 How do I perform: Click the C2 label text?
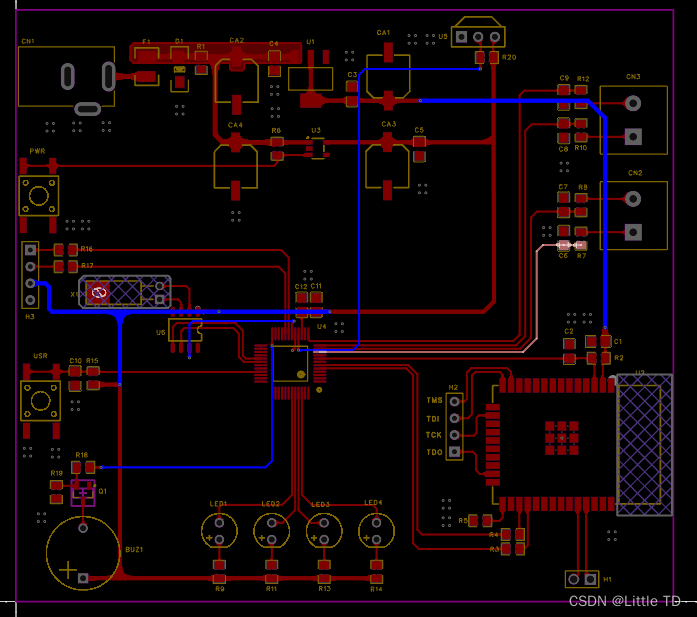coord(569,332)
